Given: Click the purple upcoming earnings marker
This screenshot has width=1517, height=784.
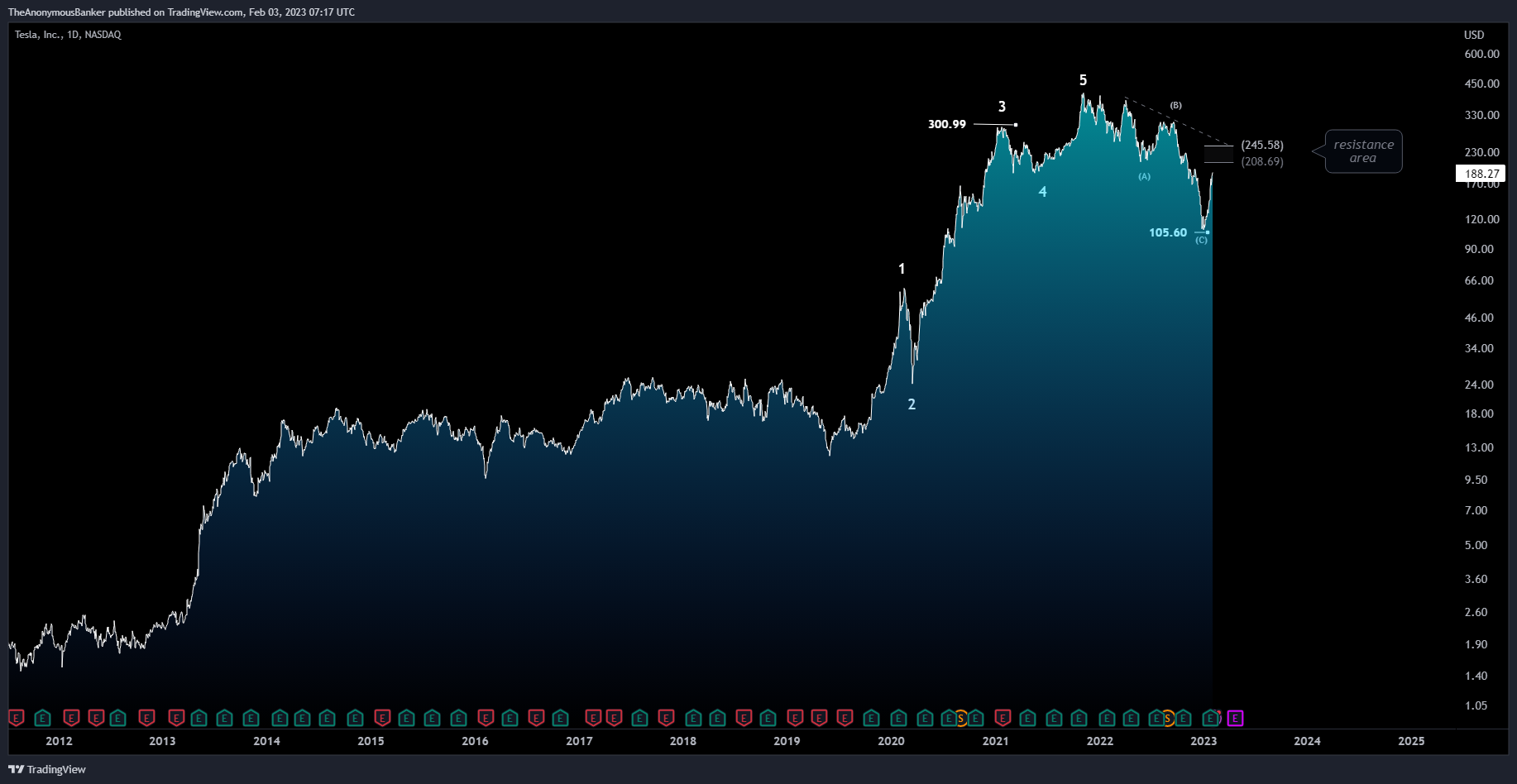Looking at the screenshot, I should point(1235,718).
